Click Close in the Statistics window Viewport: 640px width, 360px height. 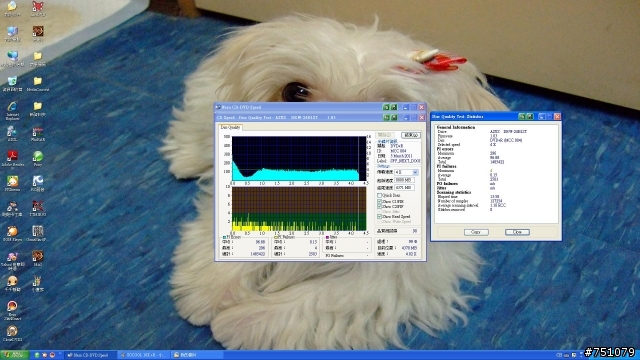pyautogui.click(x=517, y=232)
